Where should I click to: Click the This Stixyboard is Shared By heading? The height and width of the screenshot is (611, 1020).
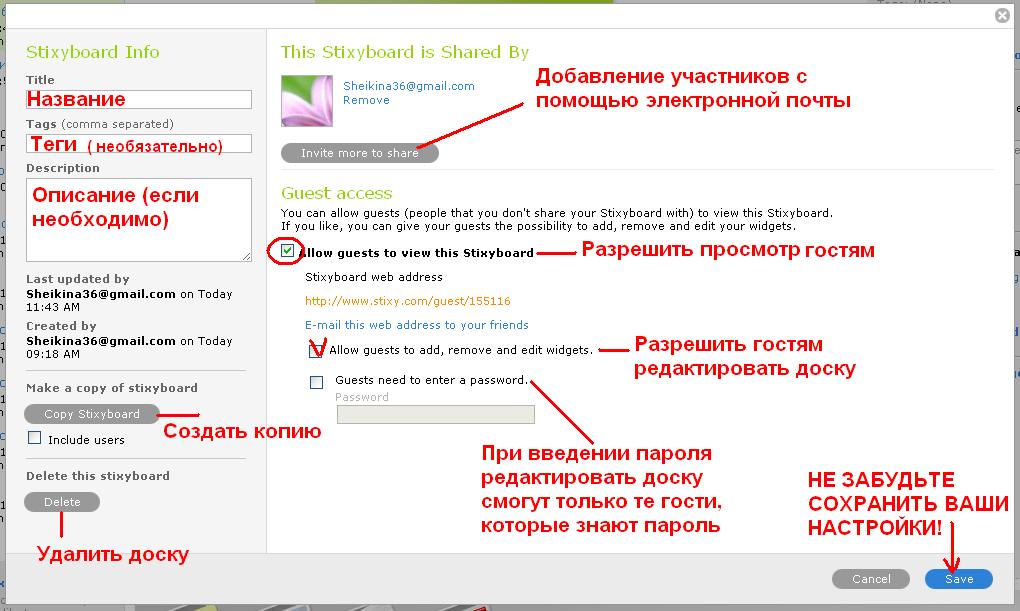(x=405, y=52)
